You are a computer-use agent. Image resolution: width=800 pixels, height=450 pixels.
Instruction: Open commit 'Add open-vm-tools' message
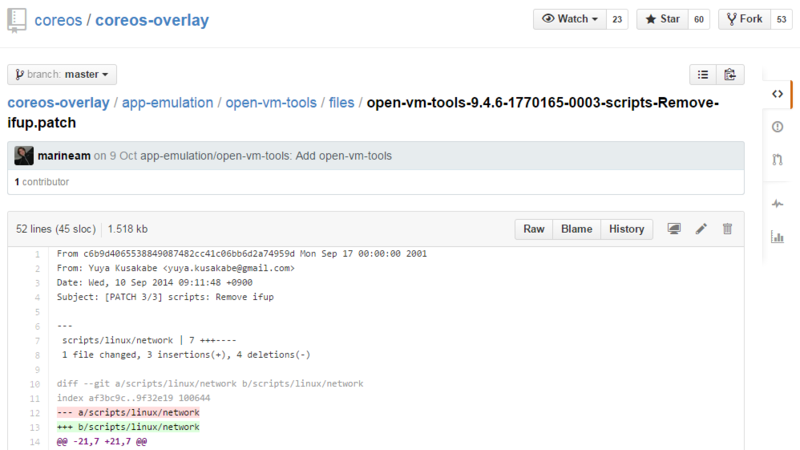pos(266,156)
